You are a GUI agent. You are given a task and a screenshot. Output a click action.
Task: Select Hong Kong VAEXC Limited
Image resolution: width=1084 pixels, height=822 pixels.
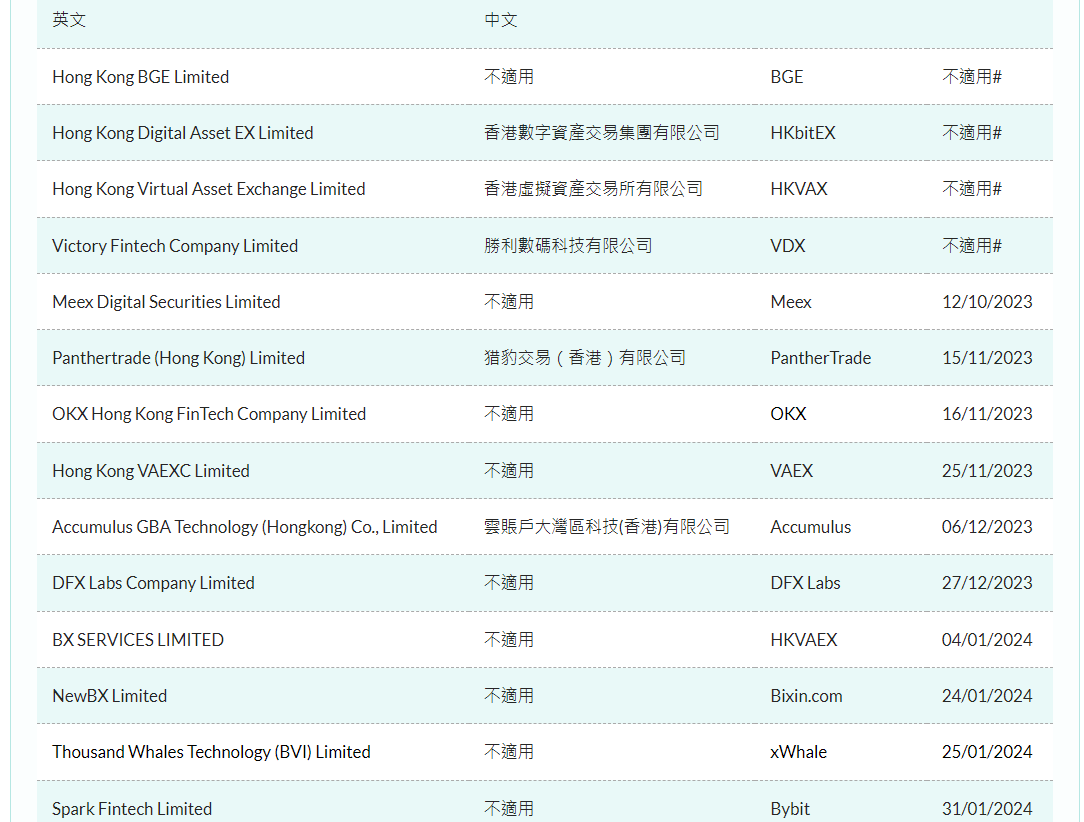coord(151,471)
